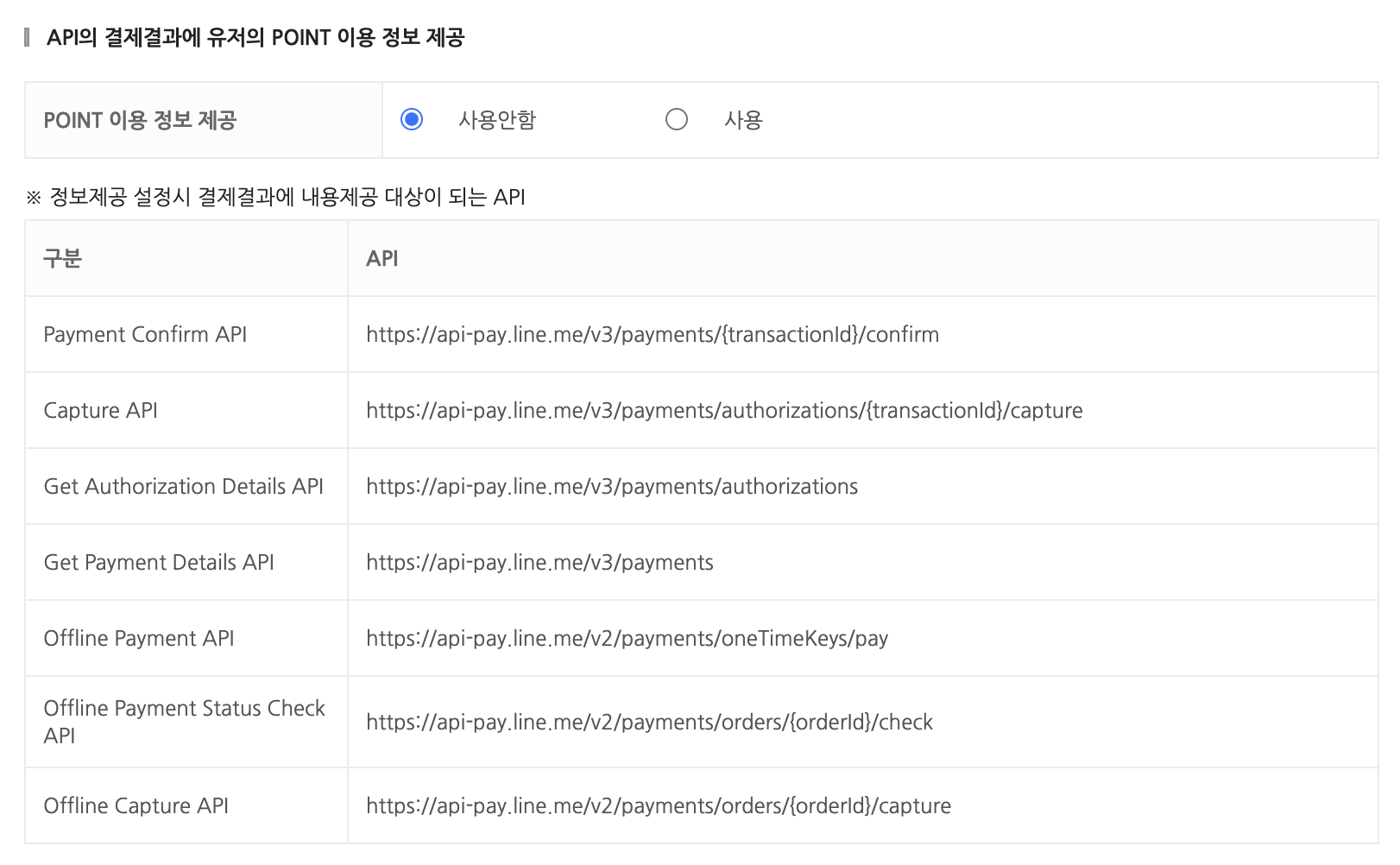
Task: Click the orders orderId check URL
Action: click(x=649, y=723)
